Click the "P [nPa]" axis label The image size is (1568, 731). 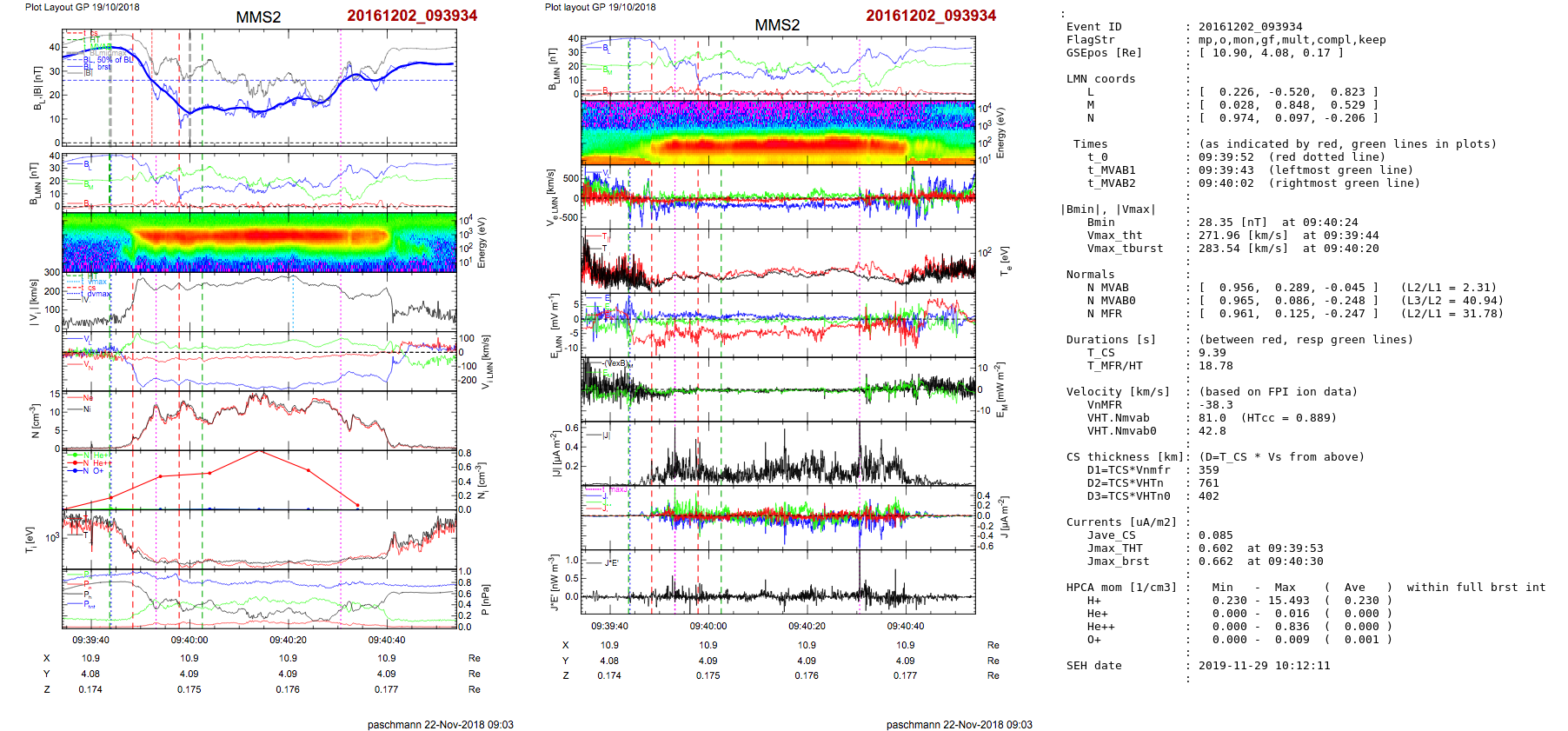485,598
